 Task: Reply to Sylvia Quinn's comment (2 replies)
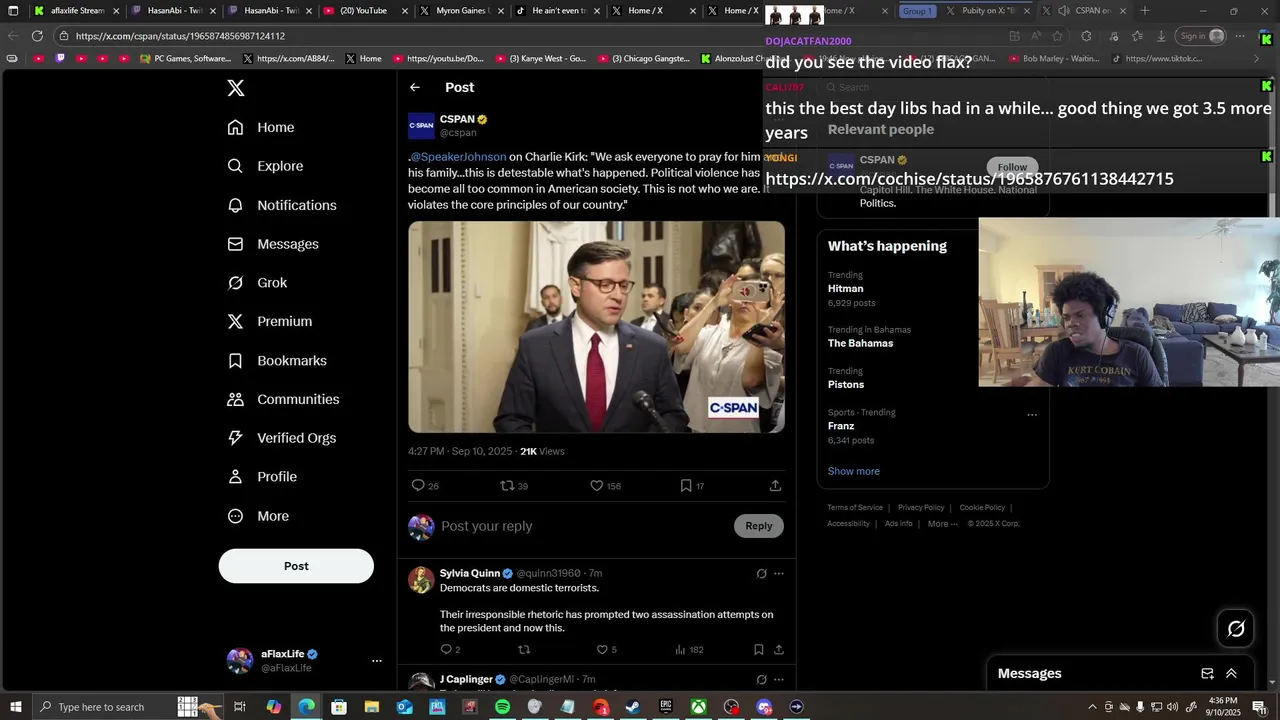click(450, 650)
